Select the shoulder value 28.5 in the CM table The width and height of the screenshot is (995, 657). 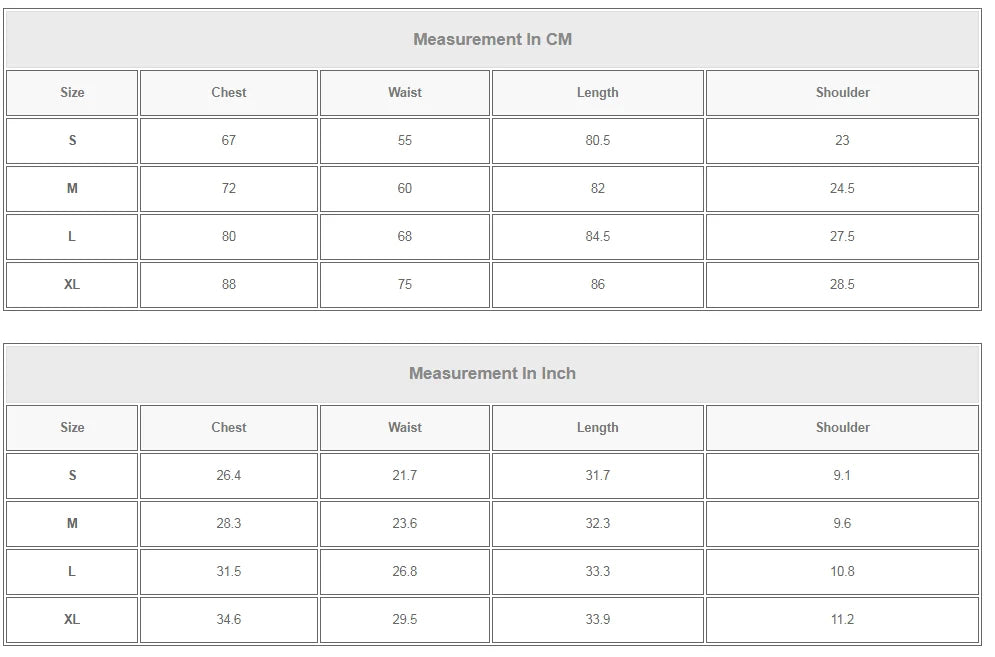(842, 285)
